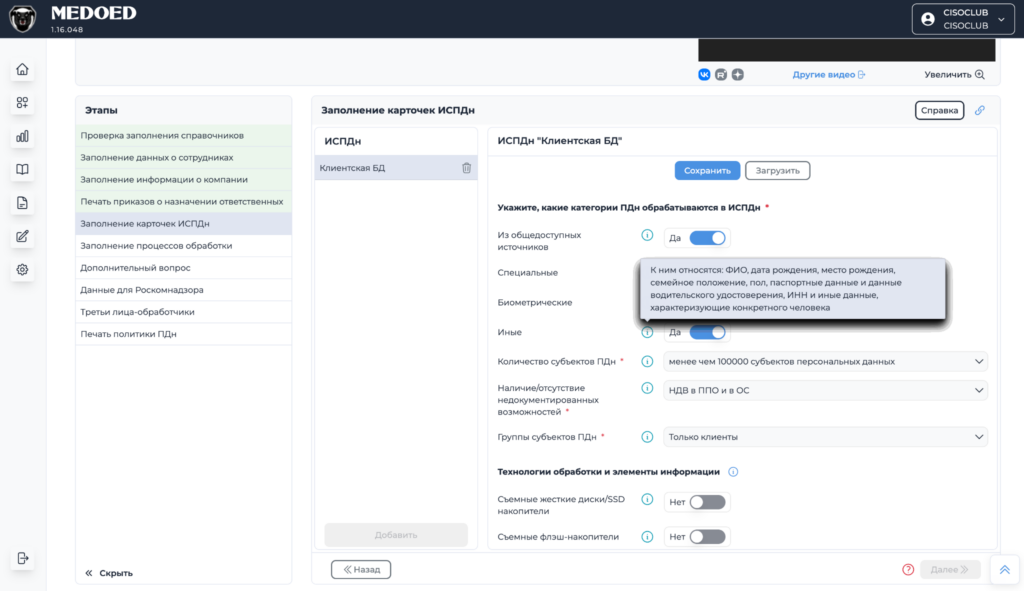
Task: Go to stage Заполнение процессов обработки
Action: tap(184, 246)
